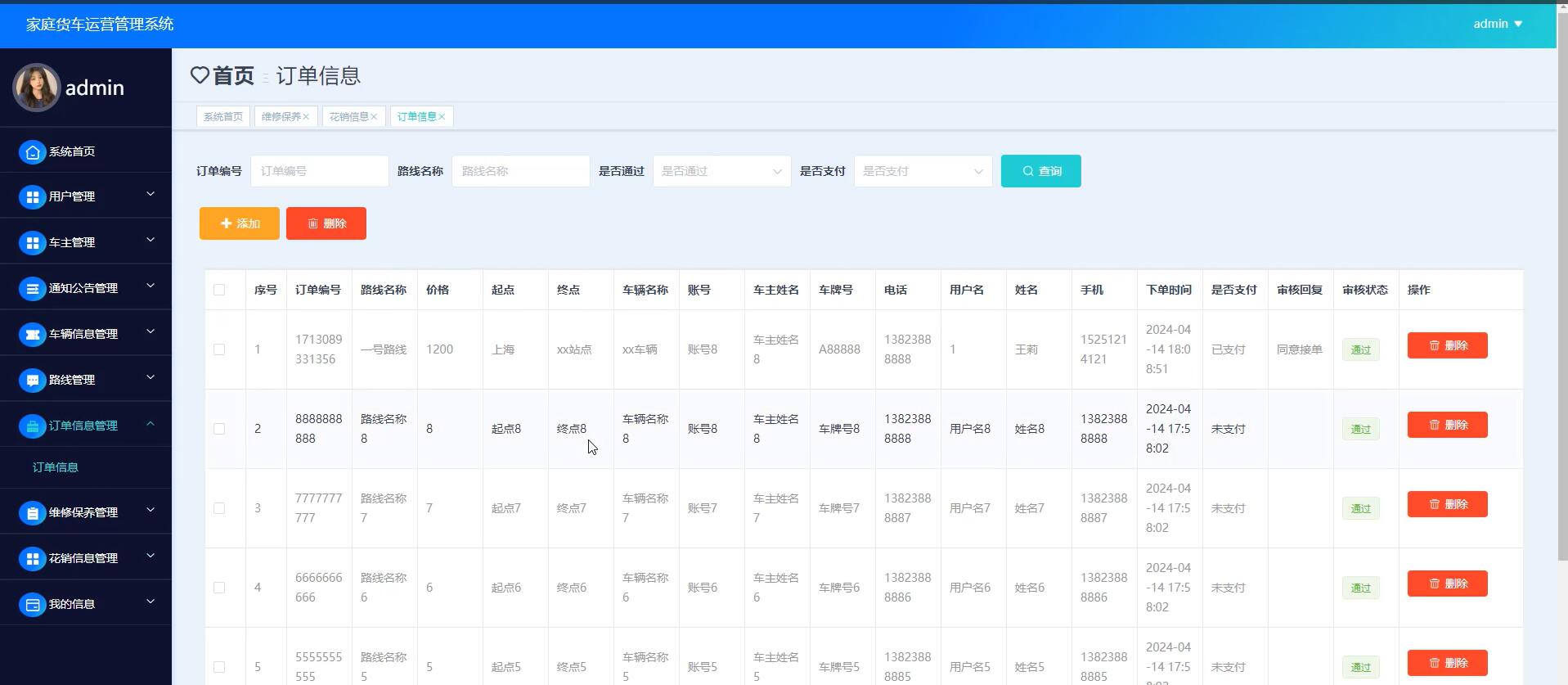Click the 用户管理 grid icon
Screen dimensions: 1568x685
(32, 197)
